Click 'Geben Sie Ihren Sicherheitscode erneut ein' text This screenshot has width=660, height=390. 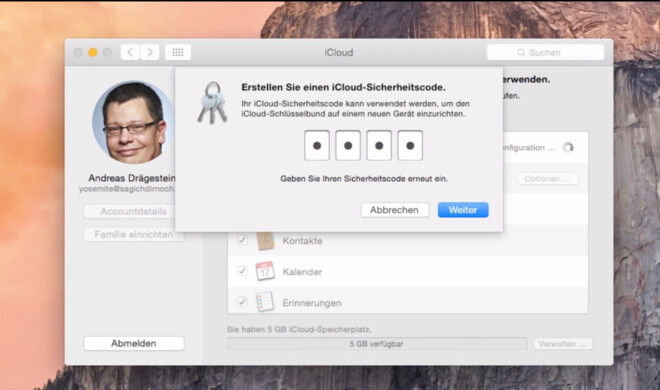(364, 179)
